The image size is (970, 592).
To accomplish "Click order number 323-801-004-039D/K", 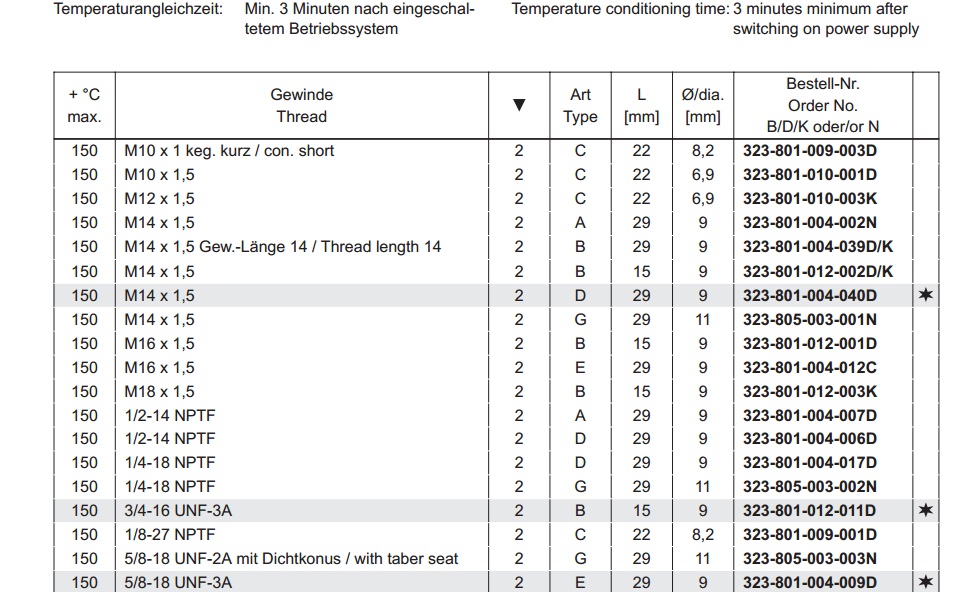I will point(818,247).
